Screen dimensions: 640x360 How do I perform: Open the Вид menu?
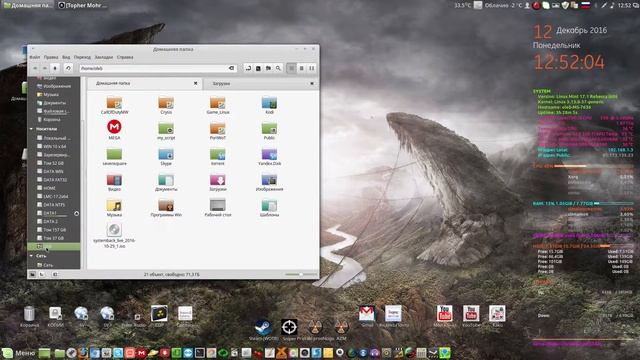click(66, 57)
